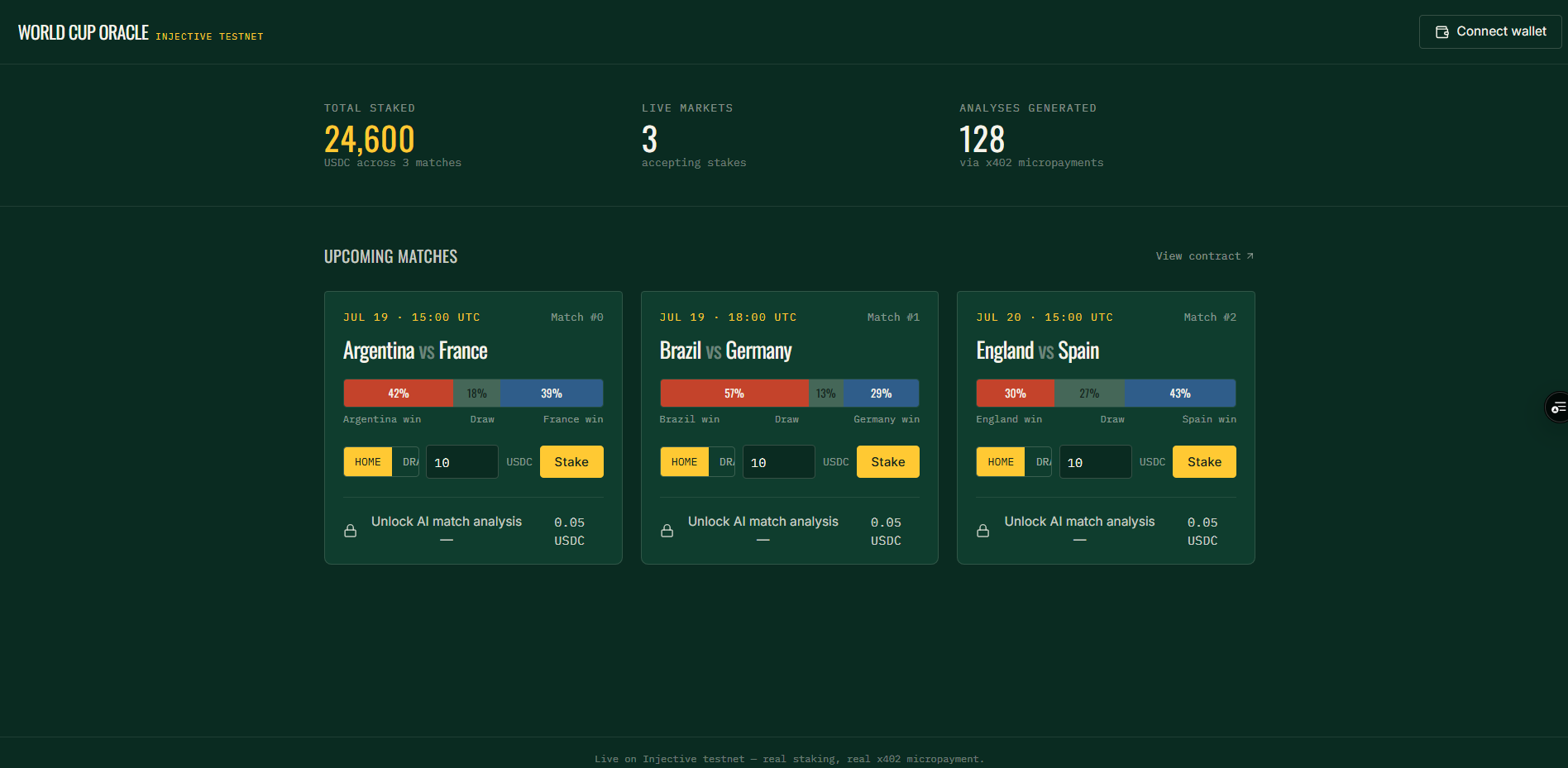This screenshot has width=1568, height=768.
Task: Stake on the England vs Spain match
Action: coord(1204,462)
